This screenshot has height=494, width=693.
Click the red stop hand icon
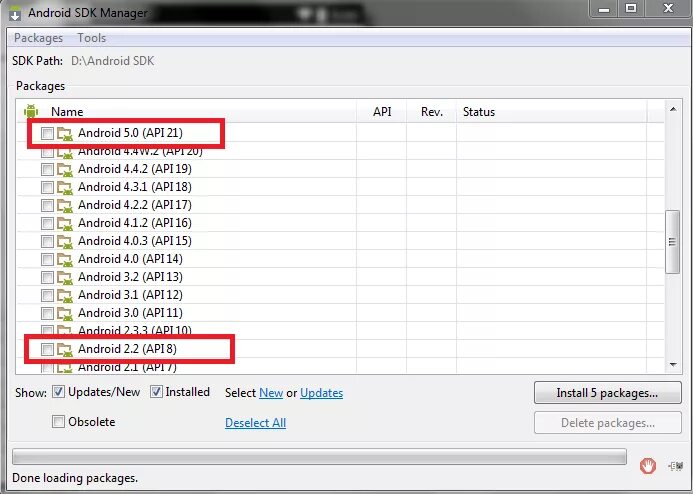point(648,466)
